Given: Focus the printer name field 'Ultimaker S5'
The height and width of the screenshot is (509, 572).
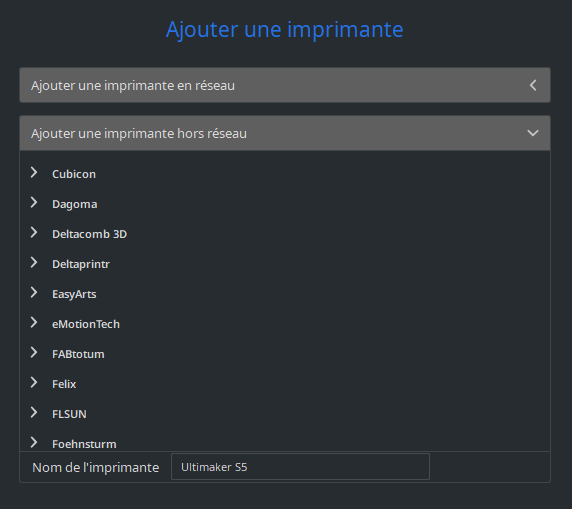Looking at the screenshot, I should (x=300, y=467).
